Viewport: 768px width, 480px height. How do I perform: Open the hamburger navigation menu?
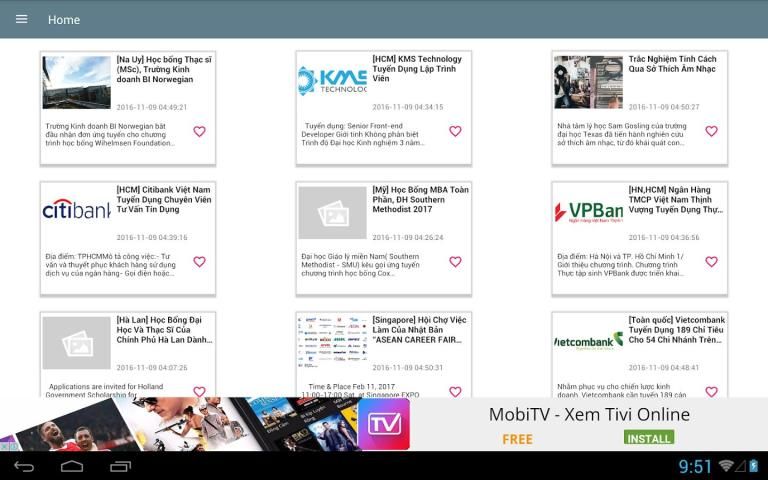pos(22,20)
